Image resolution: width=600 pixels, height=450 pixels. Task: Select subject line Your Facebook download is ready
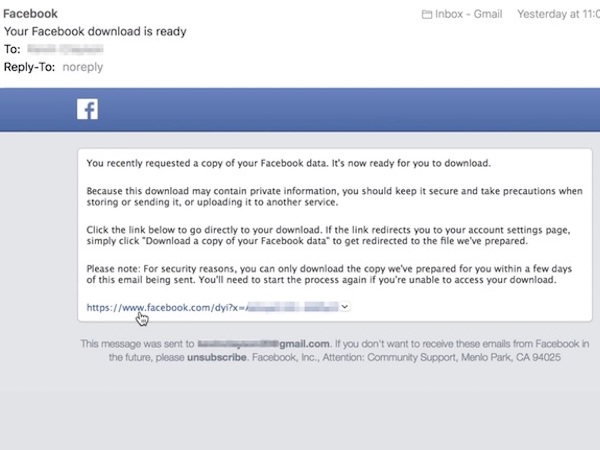tap(95, 31)
